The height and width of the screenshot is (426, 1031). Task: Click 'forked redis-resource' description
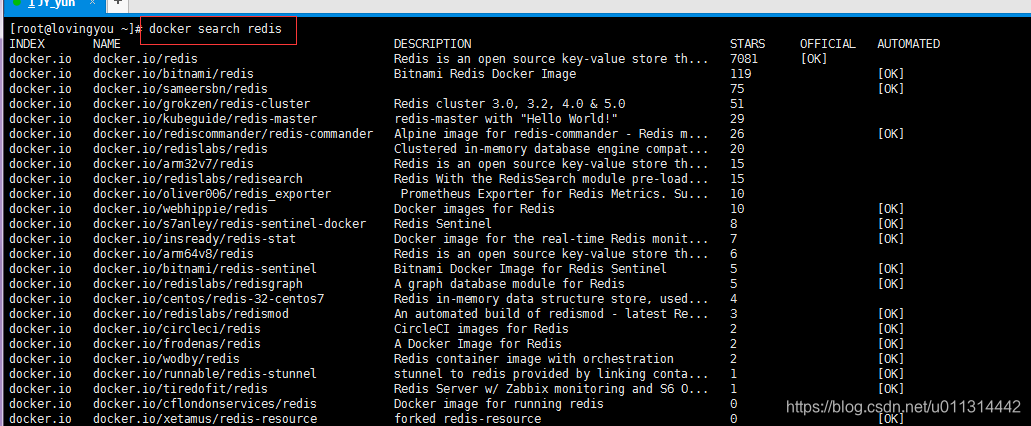(467, 419)
